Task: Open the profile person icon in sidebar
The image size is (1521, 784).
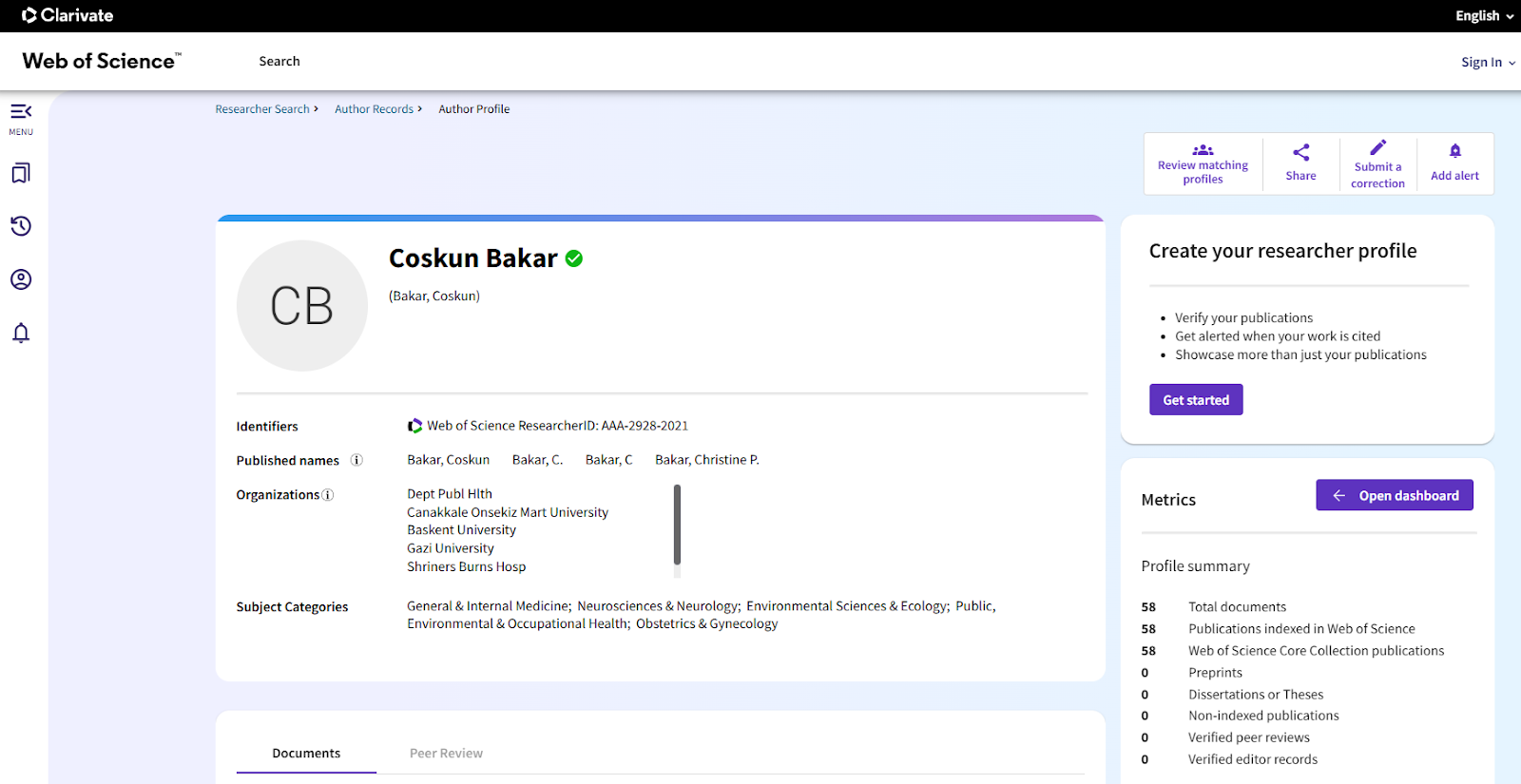Action: coord(21,279)
